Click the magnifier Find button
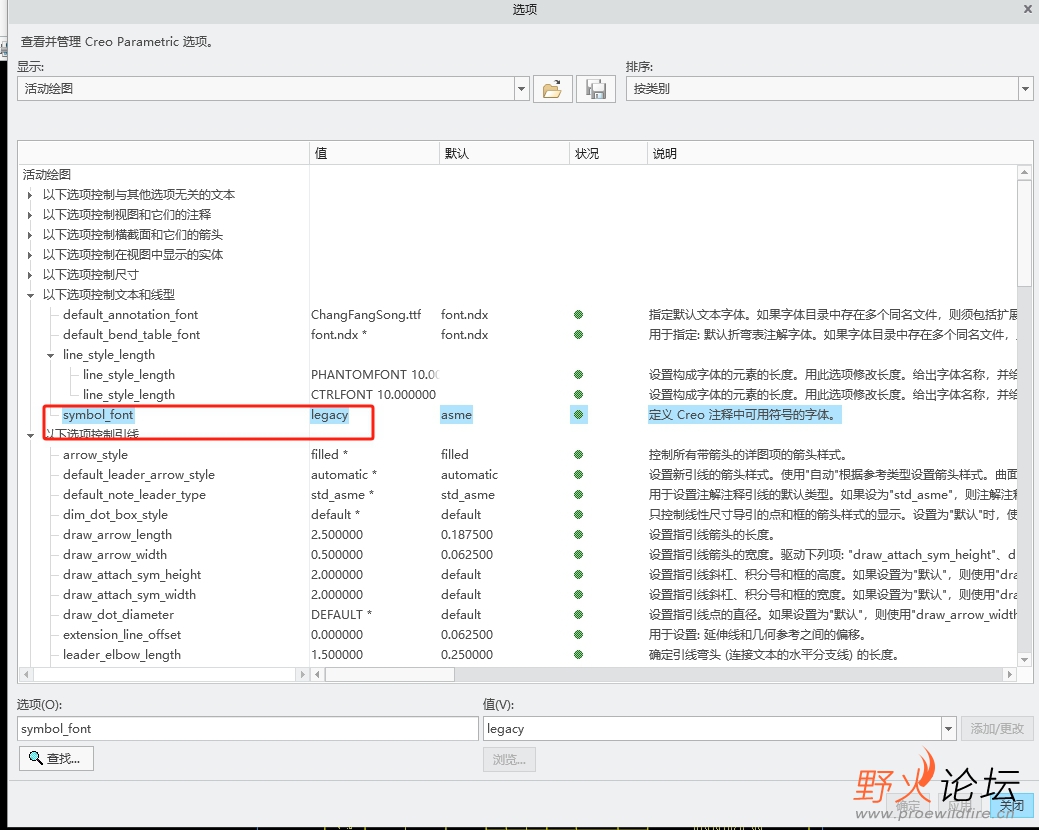Screen dimensions: 1039x830 tap(56, 758)
